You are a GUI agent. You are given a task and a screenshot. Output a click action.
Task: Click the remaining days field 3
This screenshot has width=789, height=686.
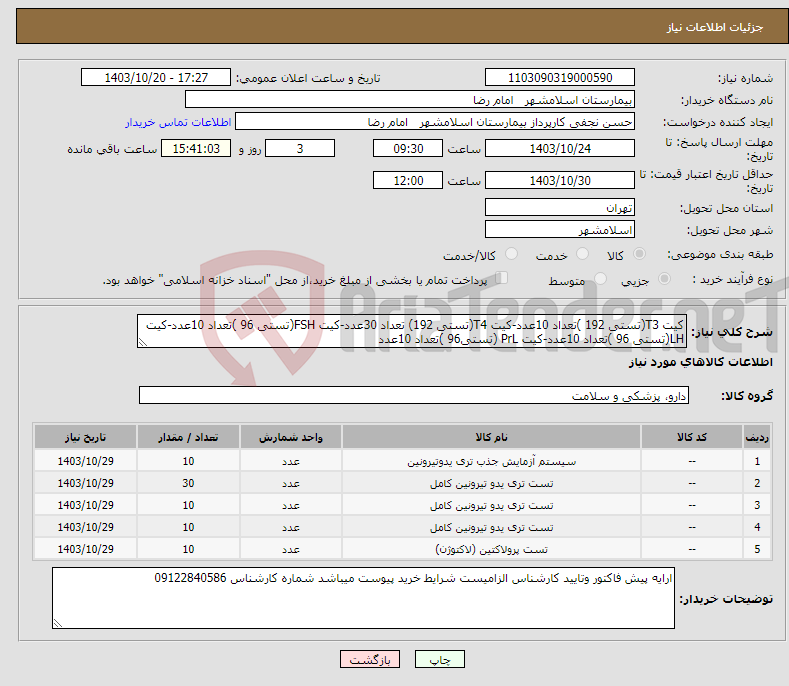coord(300,148)
